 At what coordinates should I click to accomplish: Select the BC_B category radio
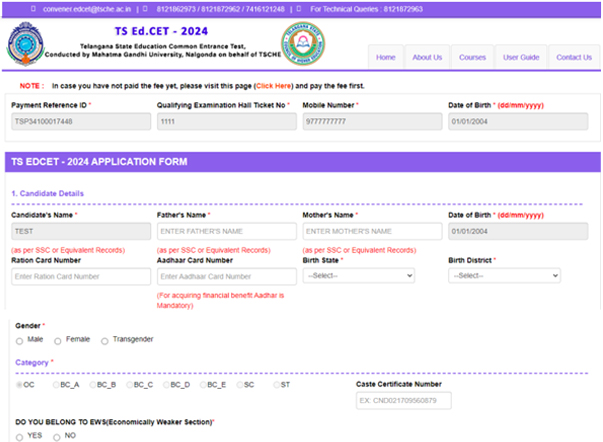point(93,385)
